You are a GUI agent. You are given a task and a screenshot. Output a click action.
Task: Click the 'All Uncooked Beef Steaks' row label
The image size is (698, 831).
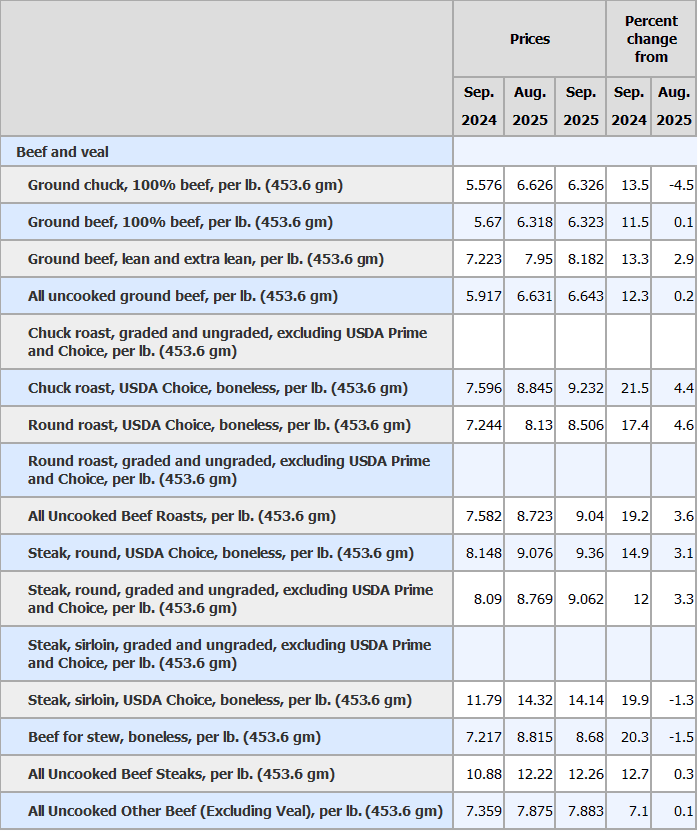point(182,774)
